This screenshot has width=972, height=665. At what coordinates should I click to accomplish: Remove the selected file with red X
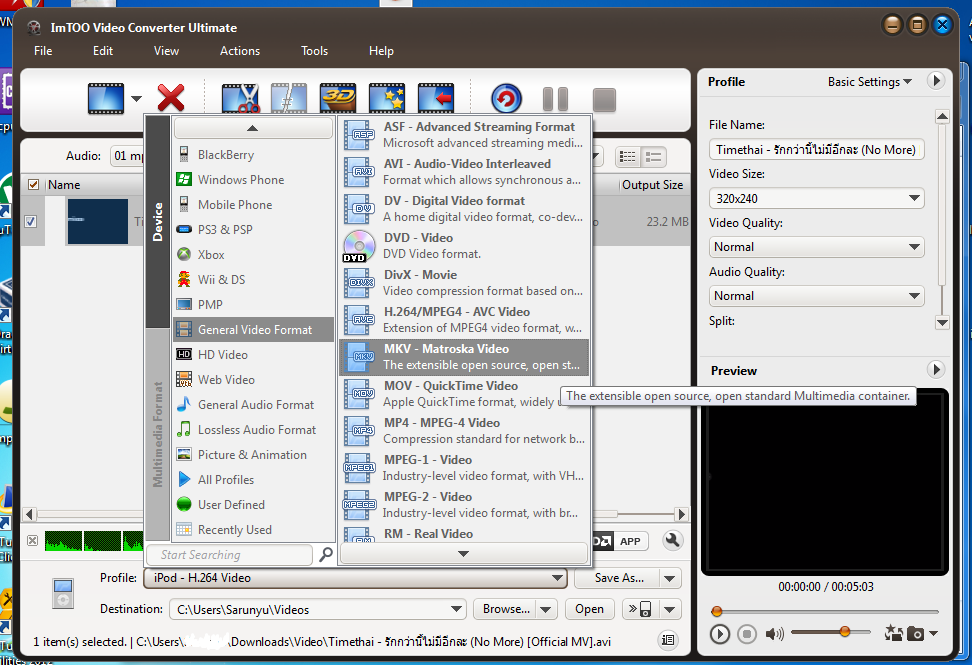[x=170, y=98]
